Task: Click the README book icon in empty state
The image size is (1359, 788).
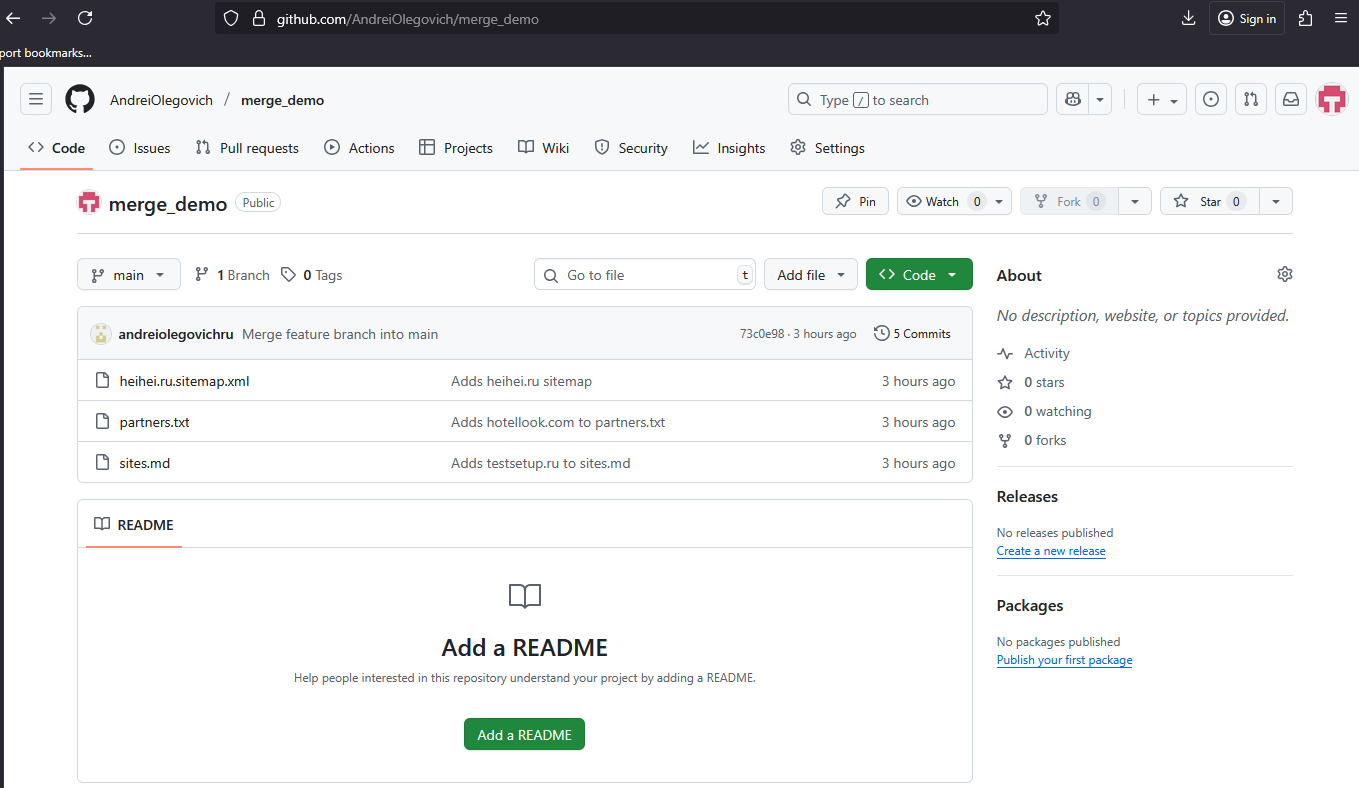Action: coord(524,596)
